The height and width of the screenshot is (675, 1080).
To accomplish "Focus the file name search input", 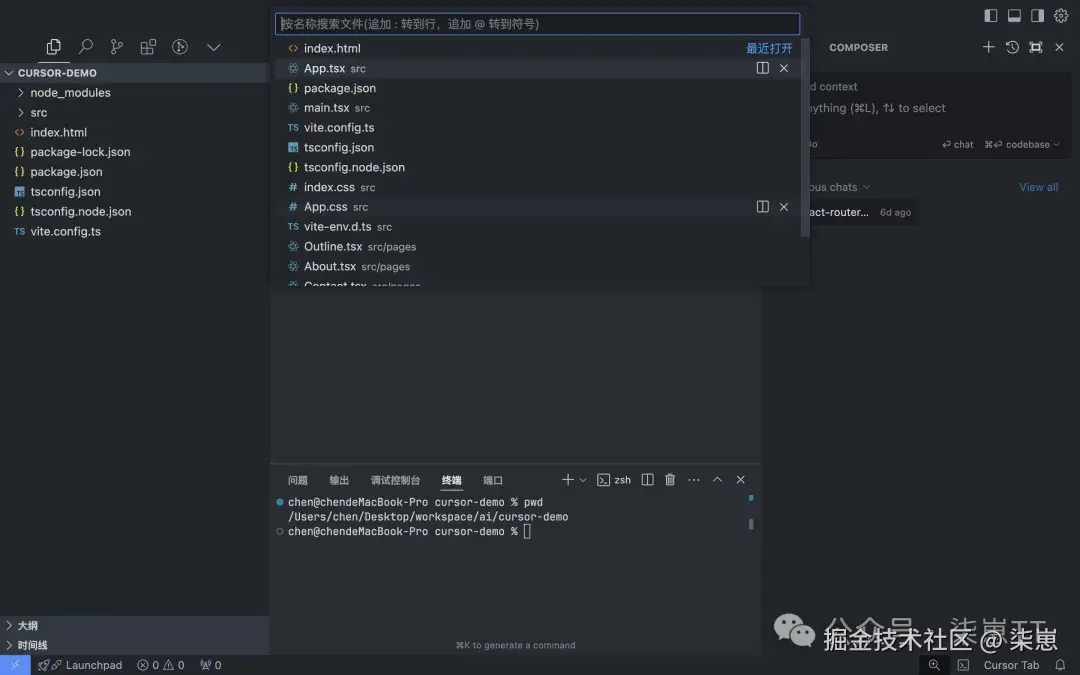I will coord(537,24).
